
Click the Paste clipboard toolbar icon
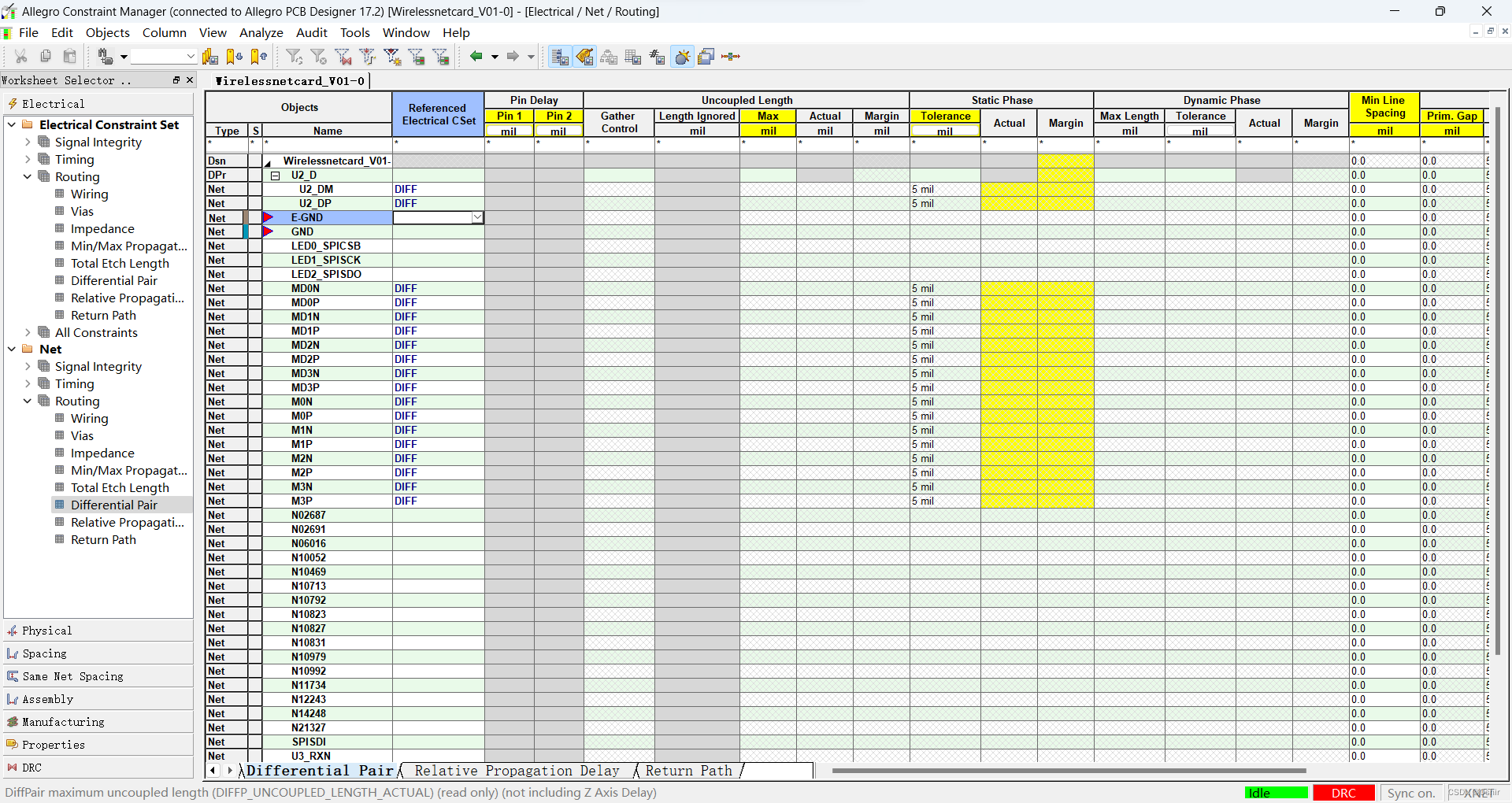coord(70,56)
